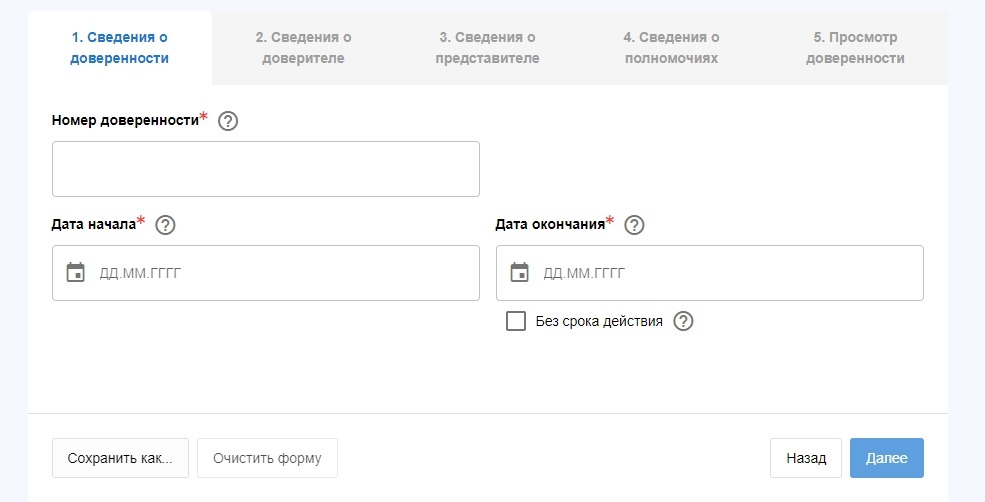This screenshot has width=985, height=502.
Task: Click help icon beside Дата окончания label
Action: [x=634, y=225]
